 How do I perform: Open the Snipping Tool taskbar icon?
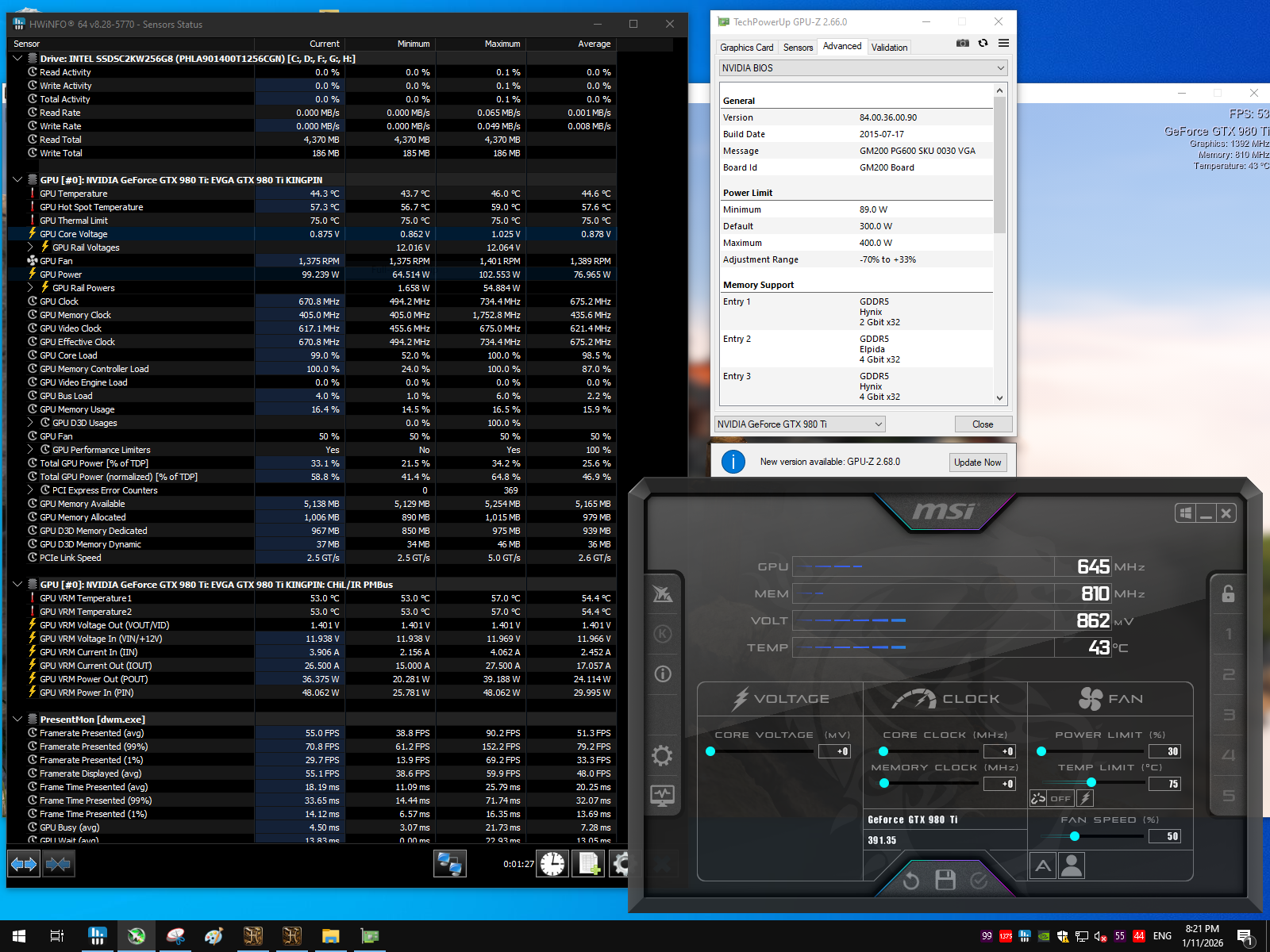tap(175, 936)
